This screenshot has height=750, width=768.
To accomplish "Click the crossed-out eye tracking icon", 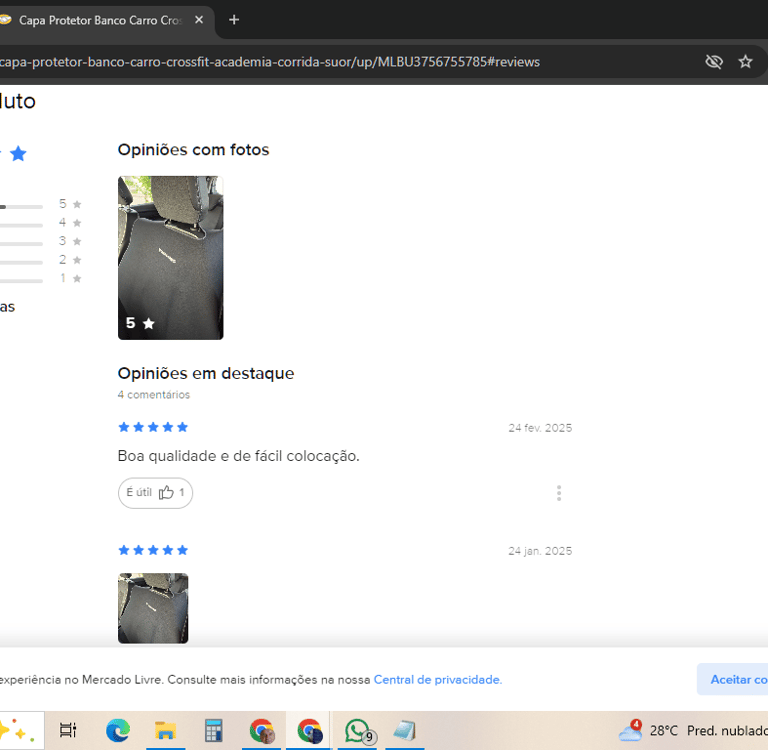I will click(714, 62).
